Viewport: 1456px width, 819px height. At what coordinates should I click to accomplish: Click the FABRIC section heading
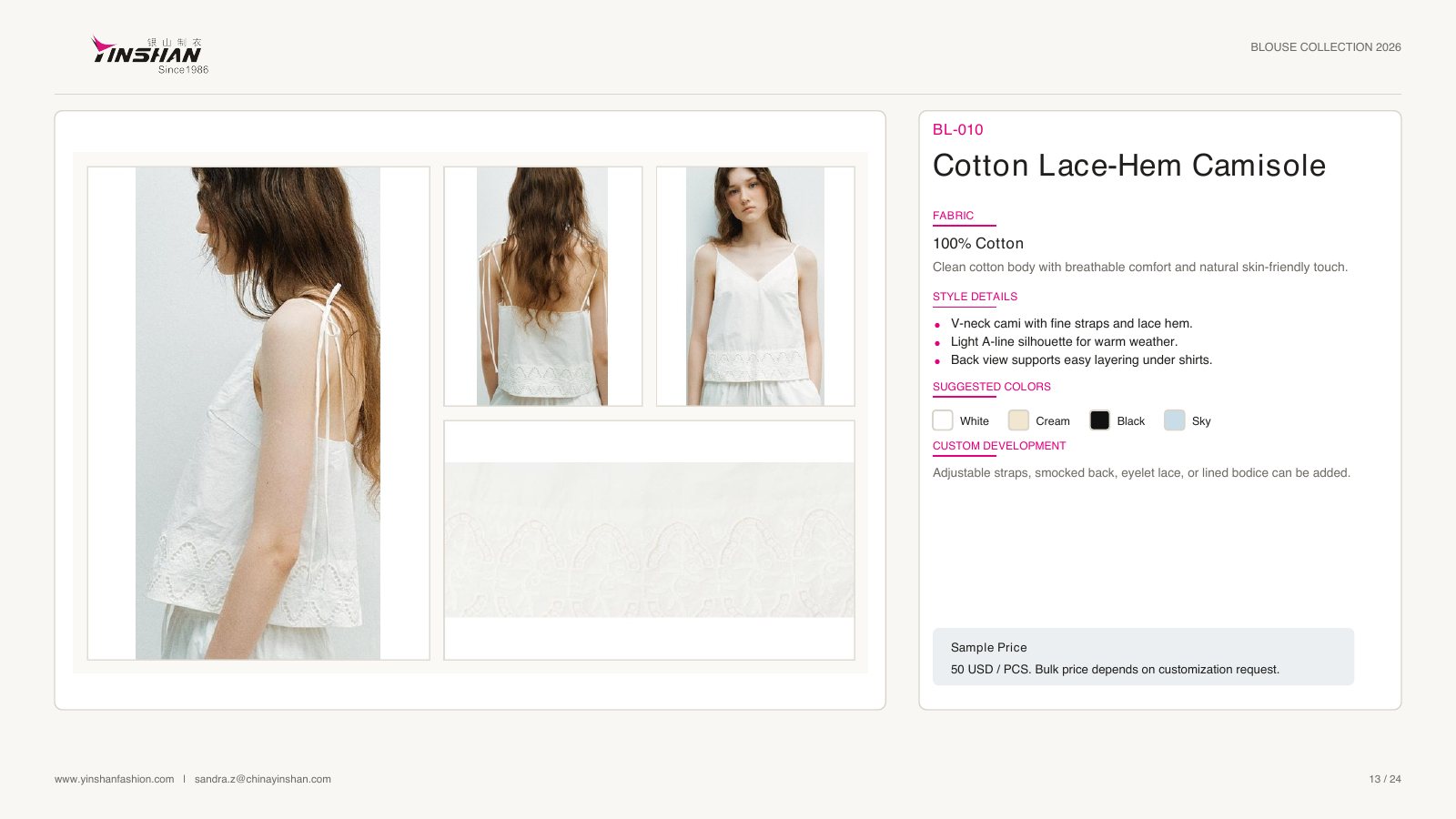pos(953,216)
